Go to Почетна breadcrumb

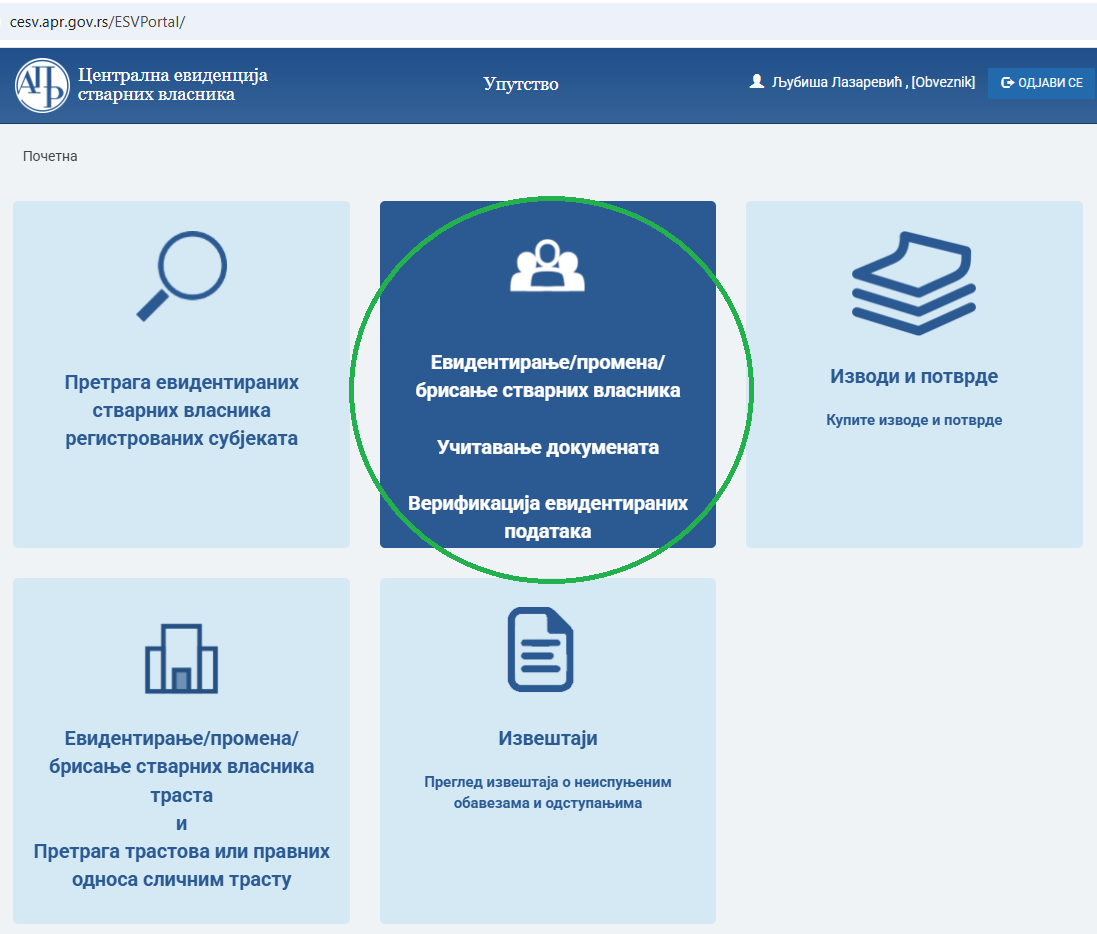point(50,156)
